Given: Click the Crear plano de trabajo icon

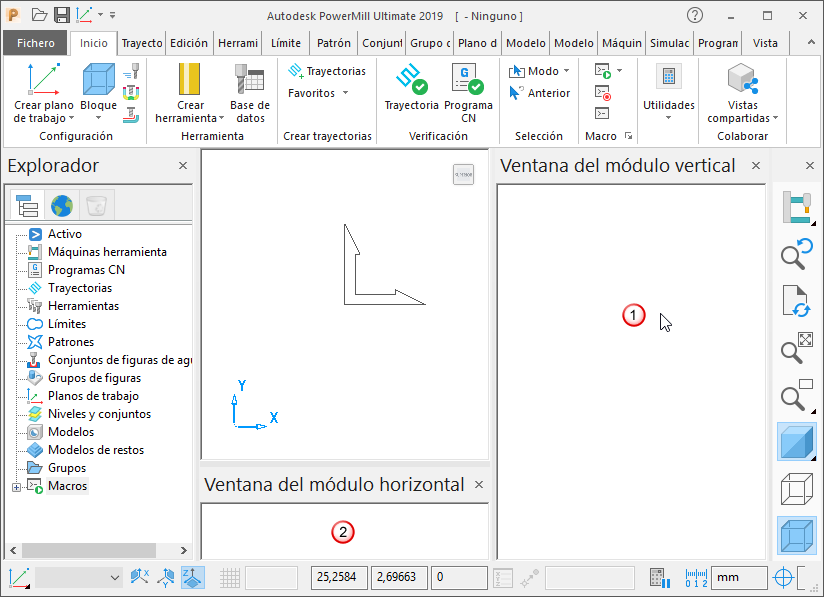Looking at the screenshot, I should [44, 79].
